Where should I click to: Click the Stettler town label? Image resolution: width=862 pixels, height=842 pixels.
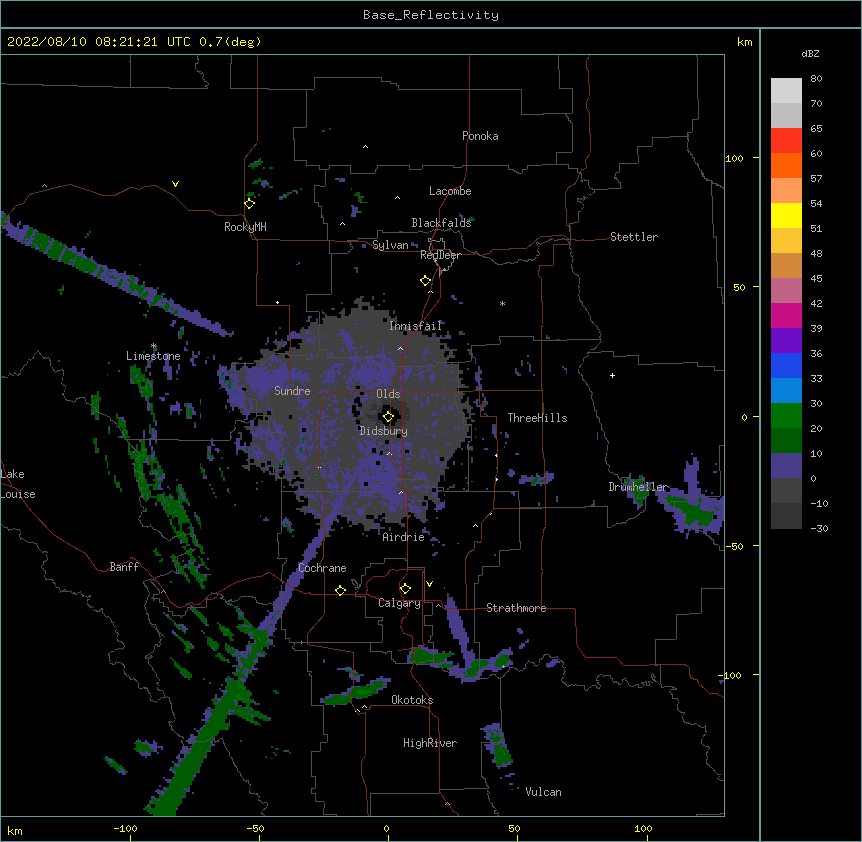pyautogui.click(x=634, y=237)
